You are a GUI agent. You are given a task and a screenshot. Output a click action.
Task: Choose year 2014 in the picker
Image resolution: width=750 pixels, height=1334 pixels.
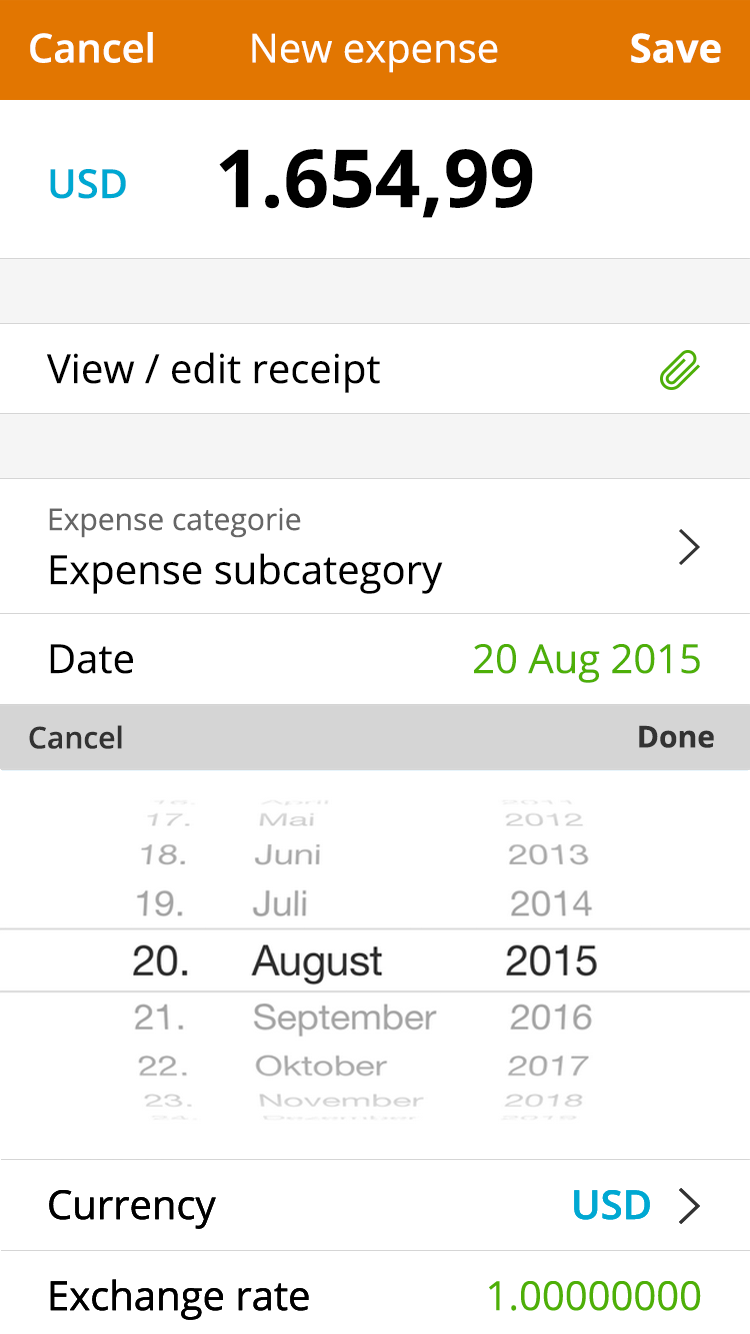551,904
